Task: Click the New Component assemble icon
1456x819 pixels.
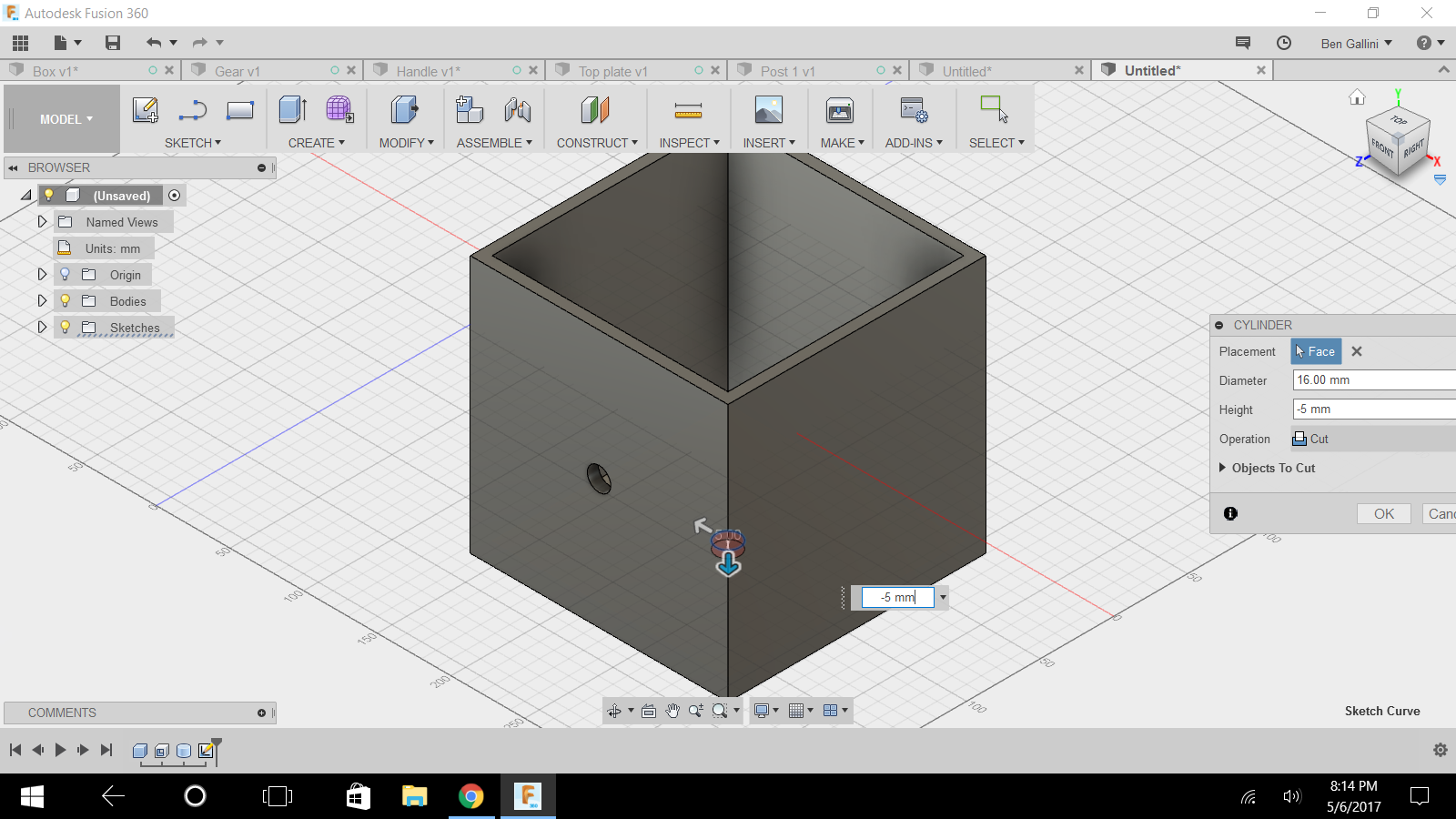Action: [470, 110]
